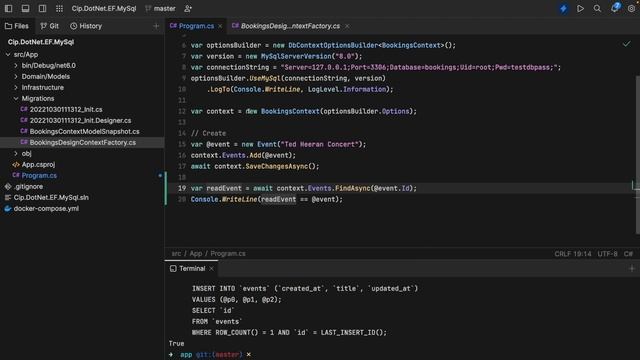
Task: Add a new terminal with plus icon
Action: 632,269
